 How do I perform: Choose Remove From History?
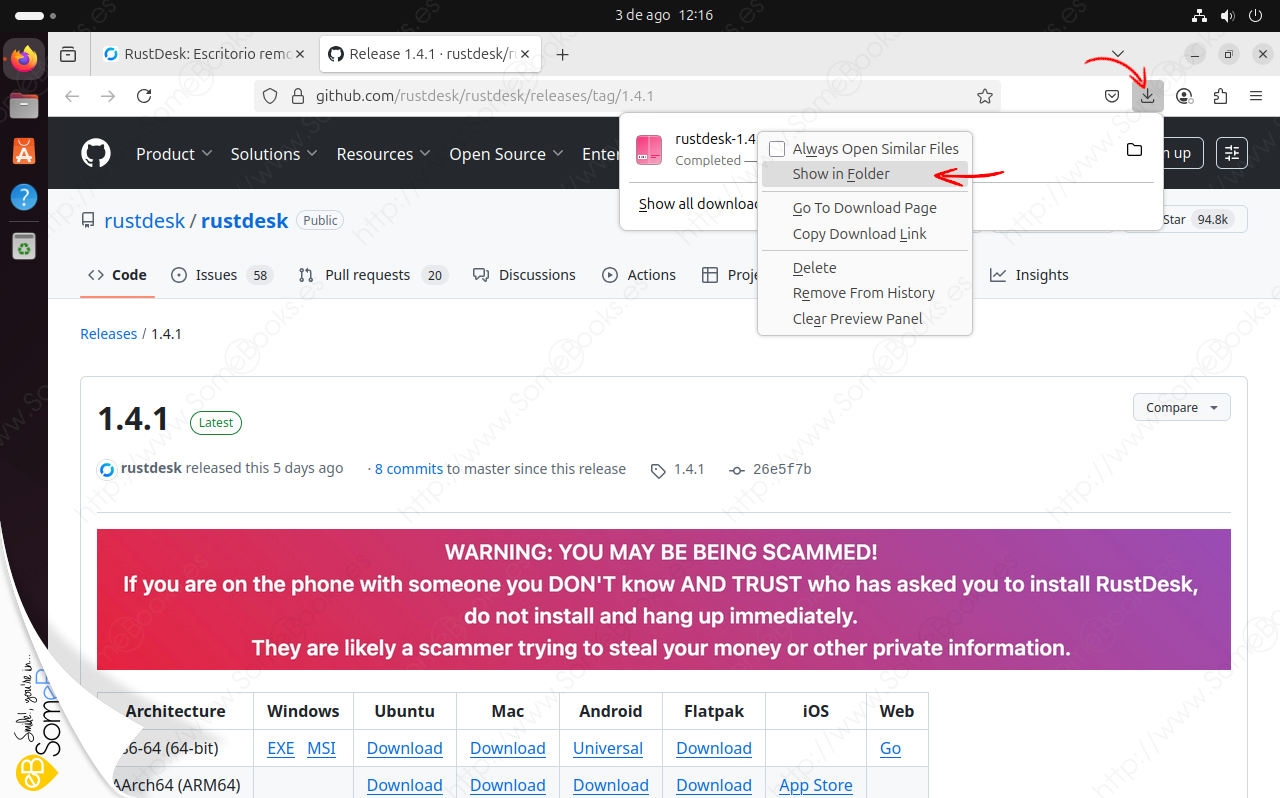point(865,293)
